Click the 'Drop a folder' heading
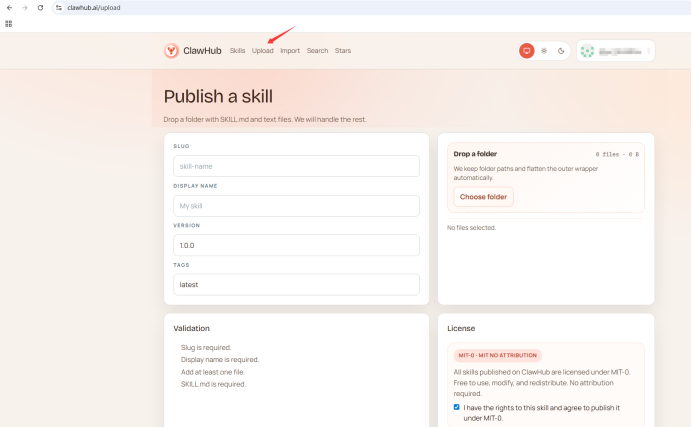This screenshot has width=692, height=427. [x=475, y=154]
